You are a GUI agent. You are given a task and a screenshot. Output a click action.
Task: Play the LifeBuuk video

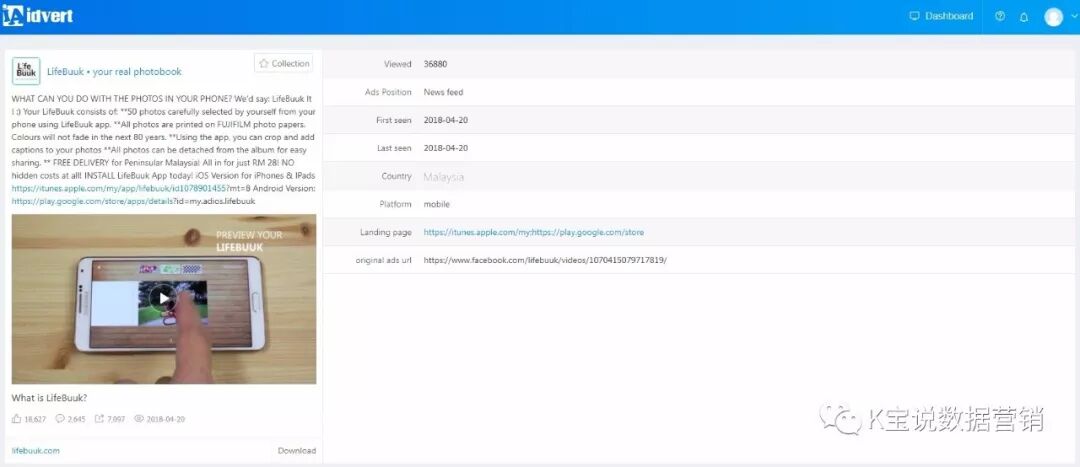[x=163, y=298]
